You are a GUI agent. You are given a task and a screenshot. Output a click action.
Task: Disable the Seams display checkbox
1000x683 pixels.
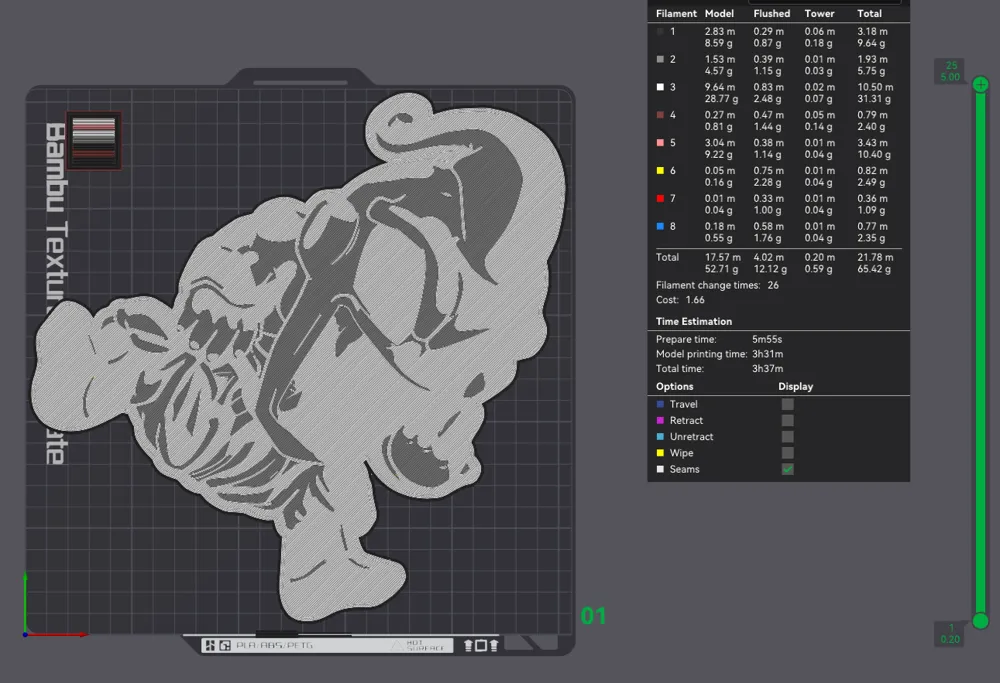[787, 468]
